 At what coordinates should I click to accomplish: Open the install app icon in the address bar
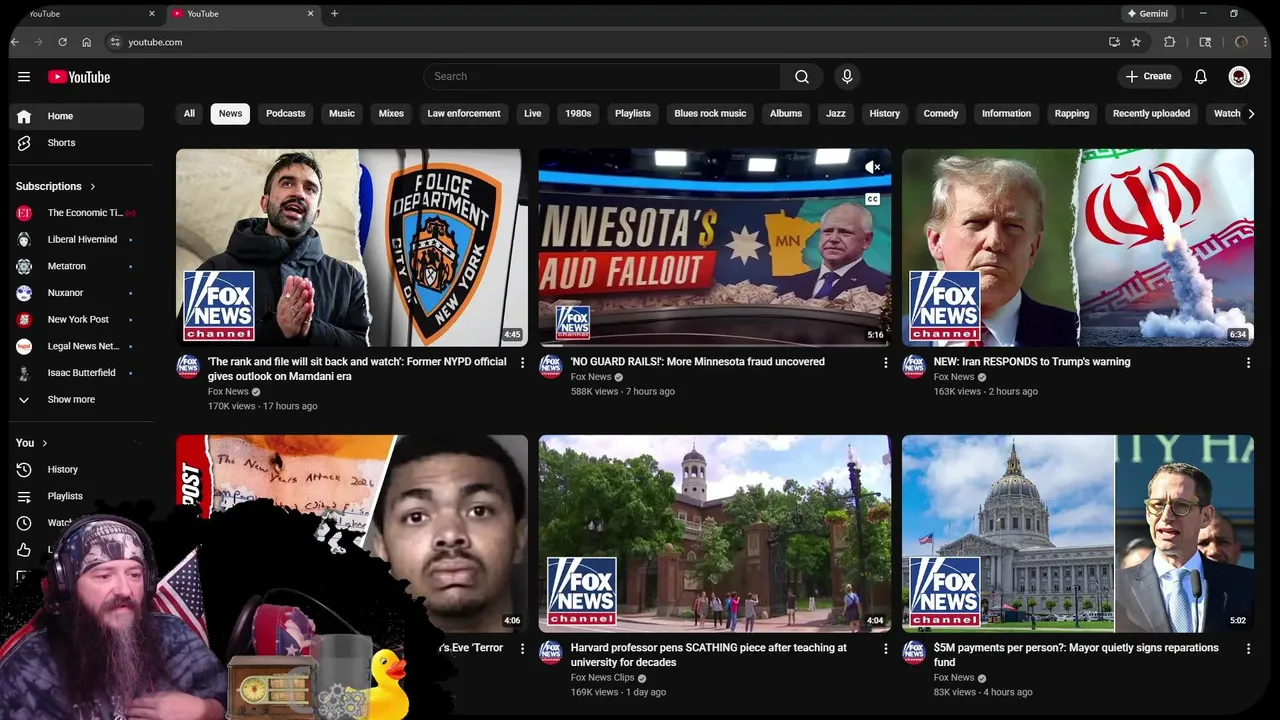[x=1114, y=42]
